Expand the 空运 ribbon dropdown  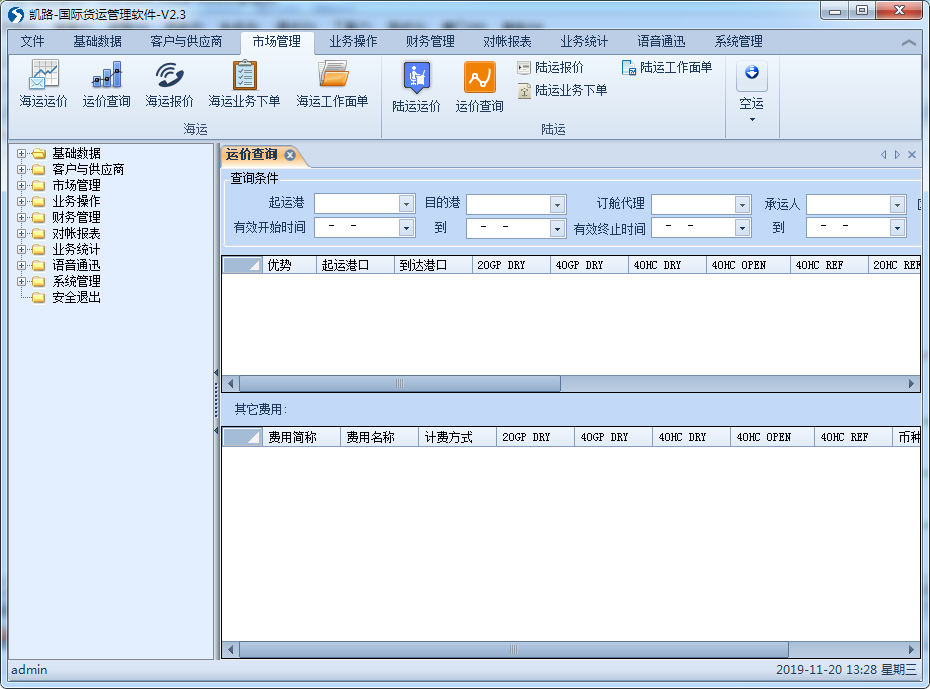coord(751,119)
